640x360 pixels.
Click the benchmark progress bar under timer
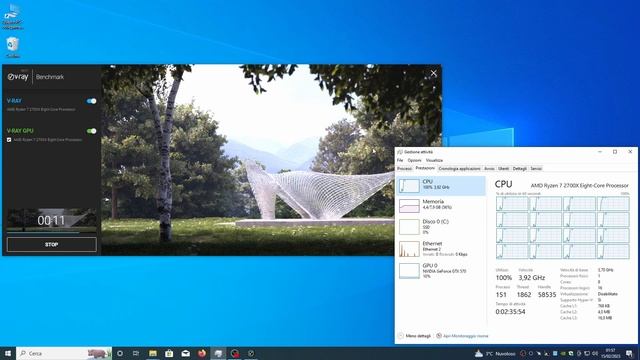51,232
